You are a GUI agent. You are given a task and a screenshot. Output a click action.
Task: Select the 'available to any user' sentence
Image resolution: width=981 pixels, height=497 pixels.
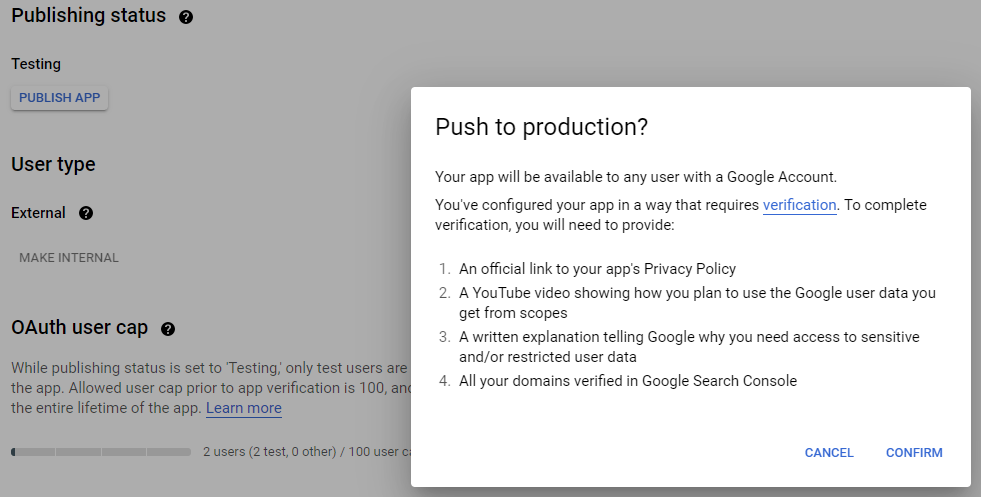[x=636, y=177]
